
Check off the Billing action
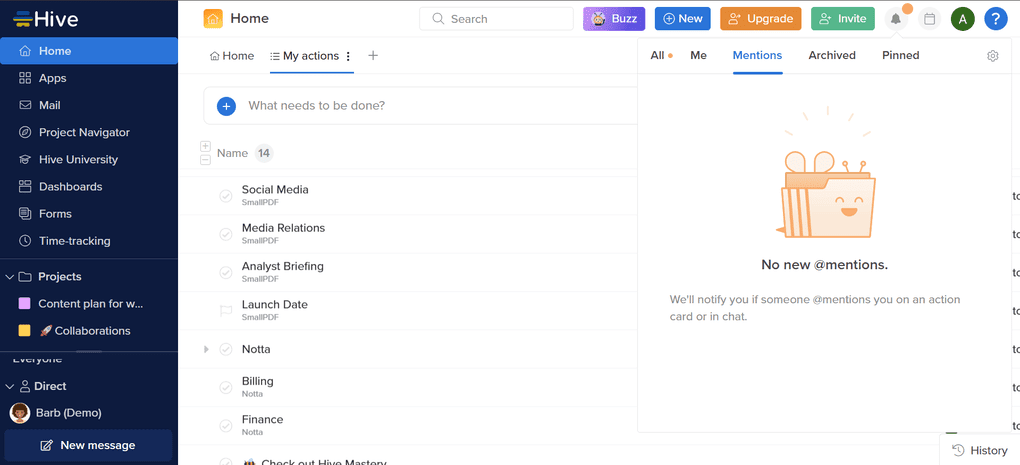(x=226, y=387)
